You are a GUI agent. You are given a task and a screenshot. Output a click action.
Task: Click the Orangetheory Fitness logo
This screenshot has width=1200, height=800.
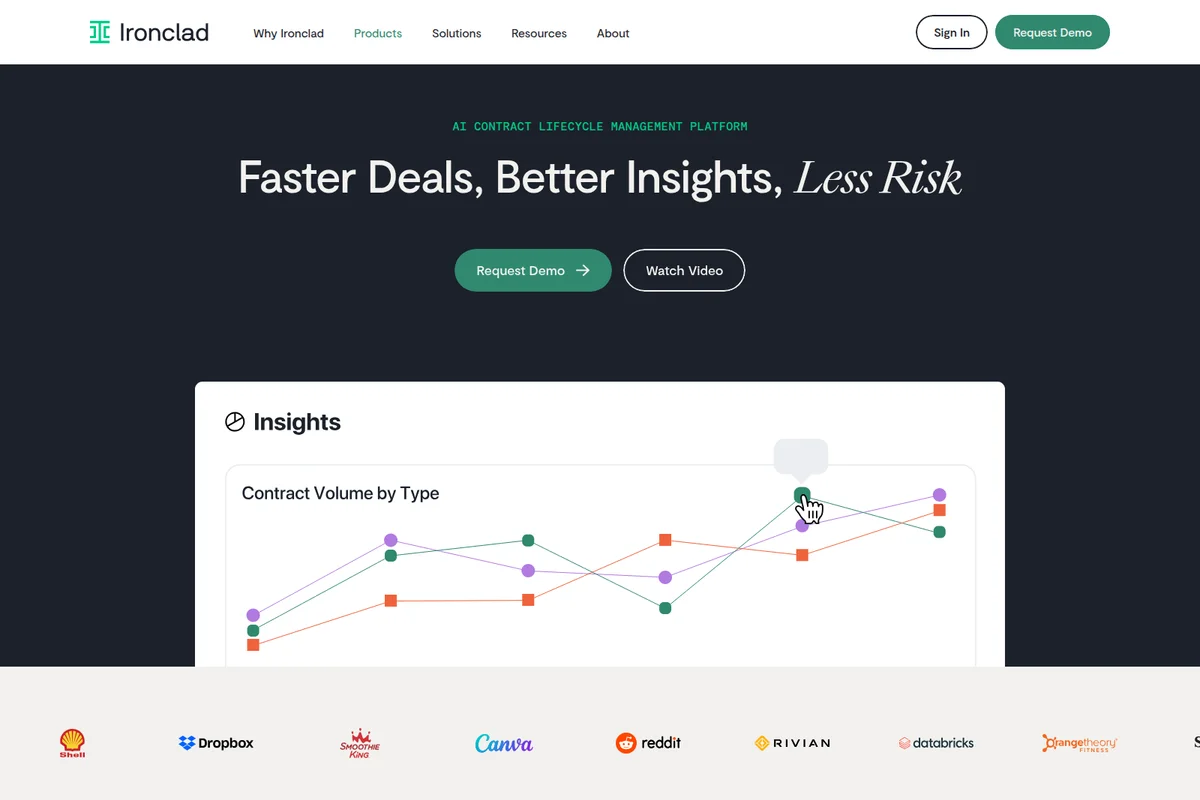click(1079, 743)
